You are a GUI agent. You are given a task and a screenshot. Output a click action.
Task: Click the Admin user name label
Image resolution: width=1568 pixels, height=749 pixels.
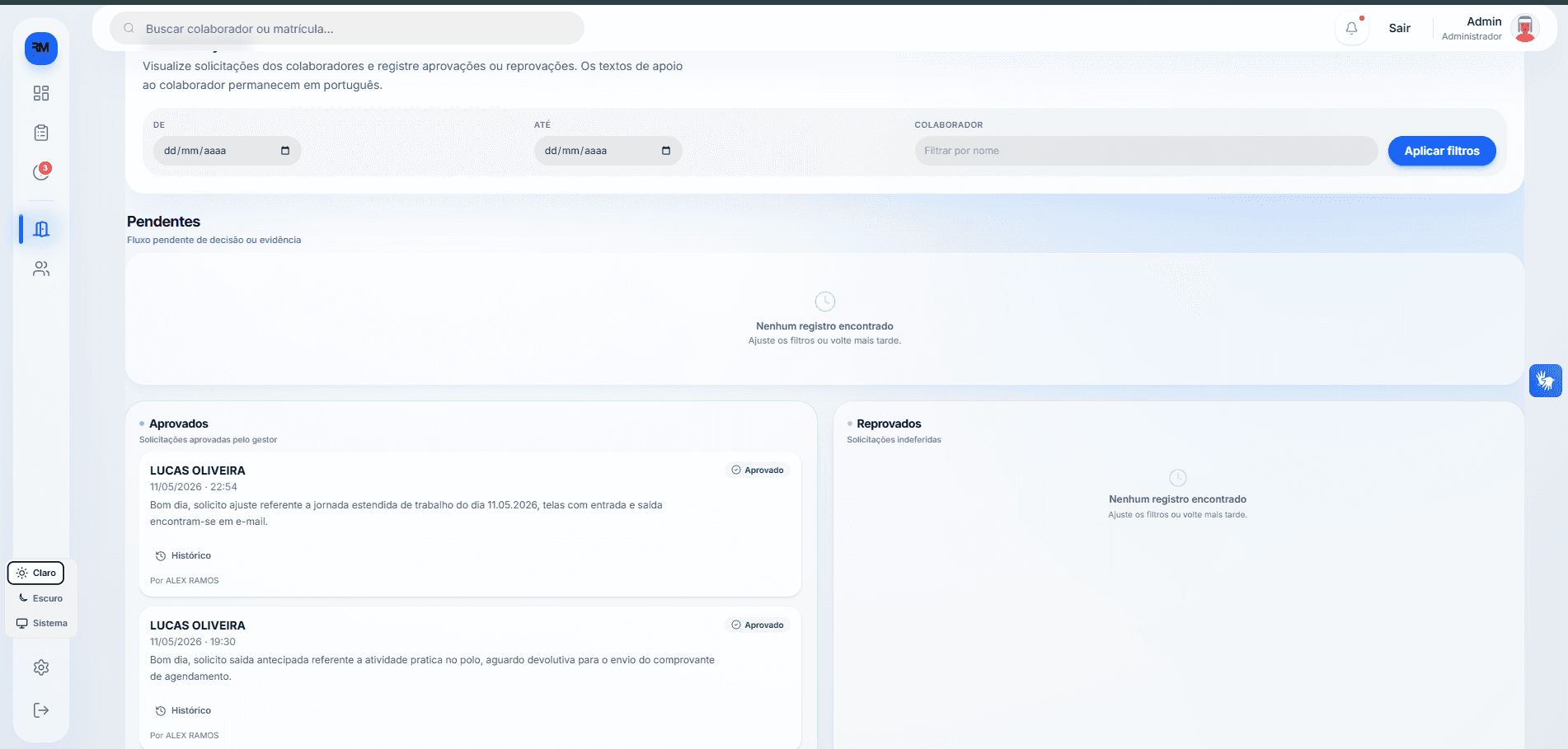point(1484,21)
